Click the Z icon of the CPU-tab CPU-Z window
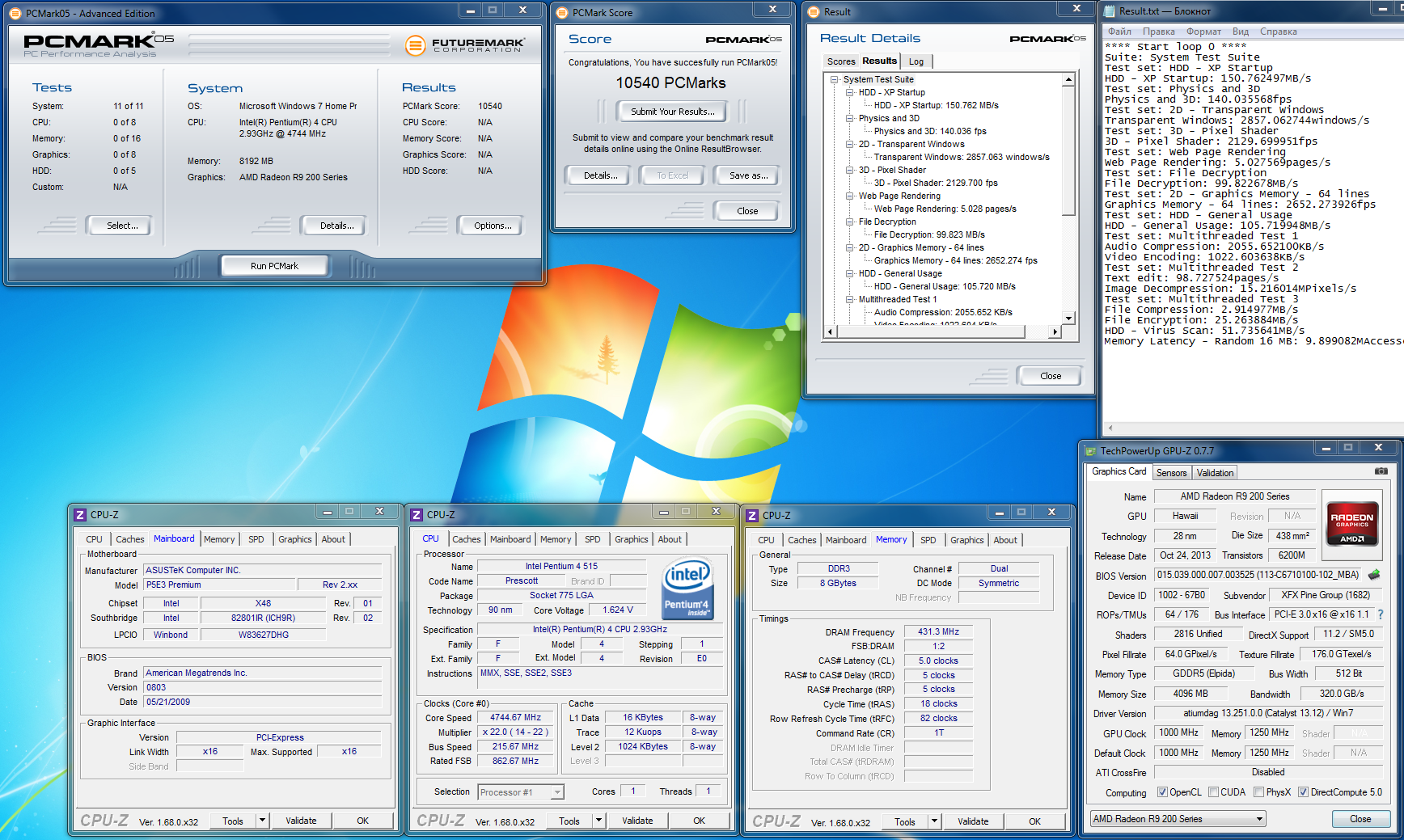The image size is (1404, 840). point(417,514)
